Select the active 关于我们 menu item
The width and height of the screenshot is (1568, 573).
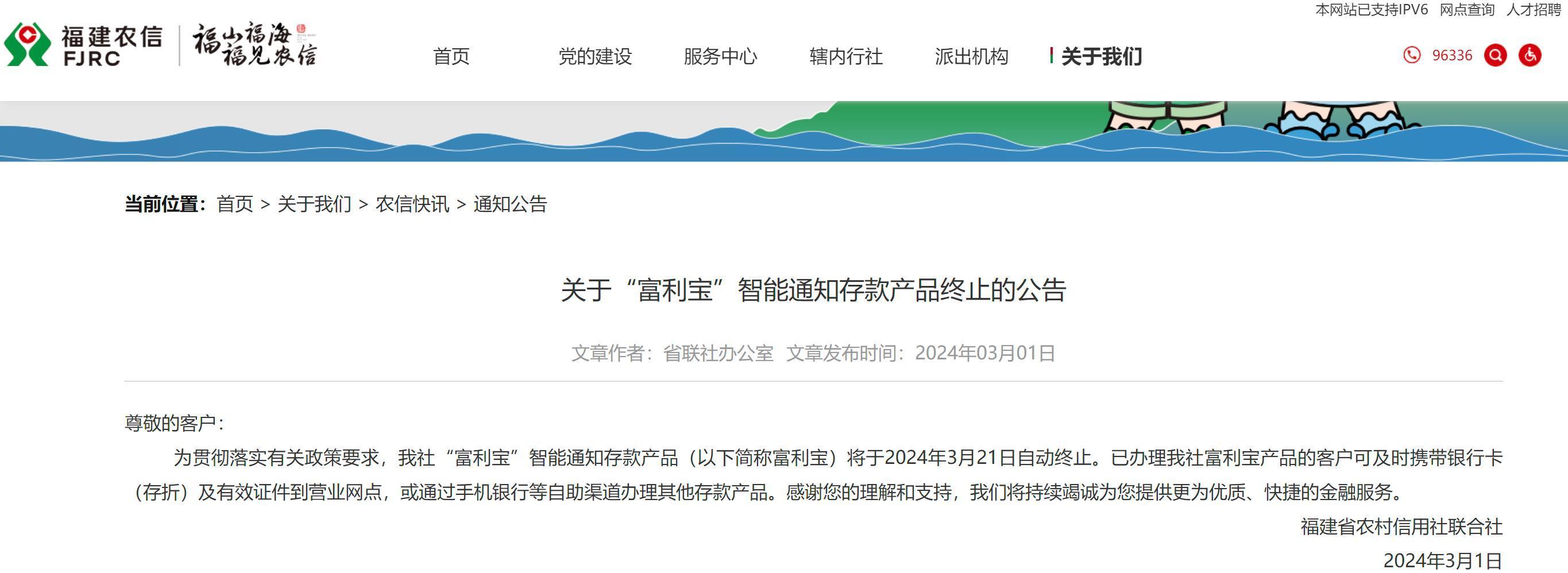(1101, 57)
